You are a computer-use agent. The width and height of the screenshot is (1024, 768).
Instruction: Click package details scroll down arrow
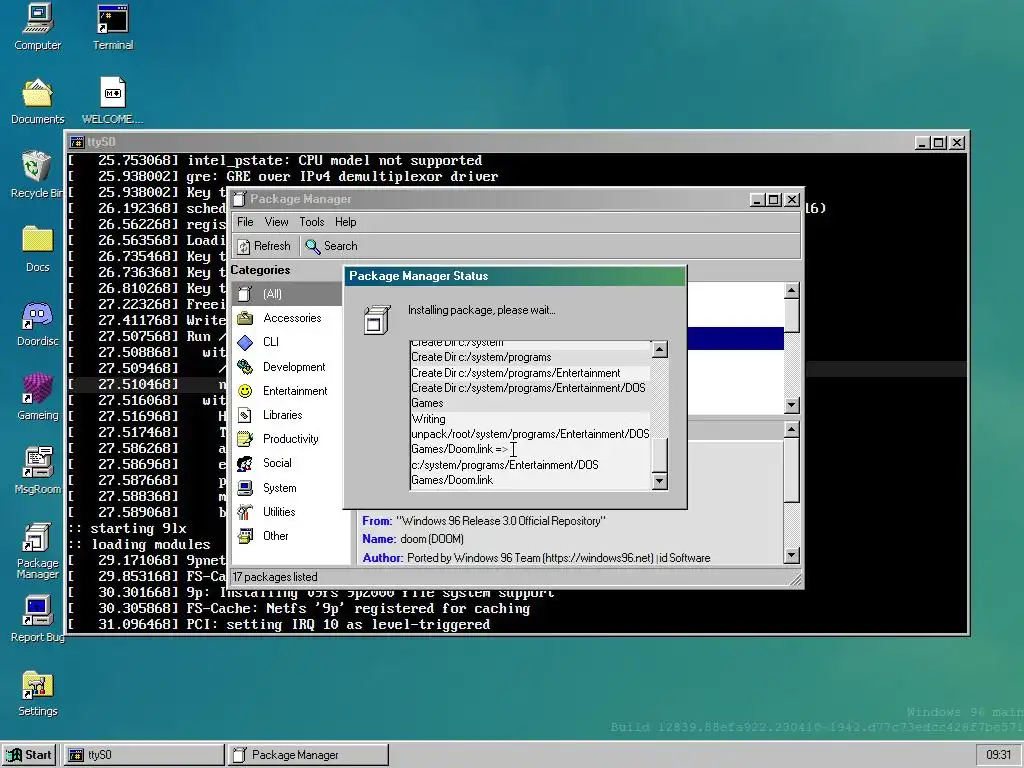coord(792,556)
